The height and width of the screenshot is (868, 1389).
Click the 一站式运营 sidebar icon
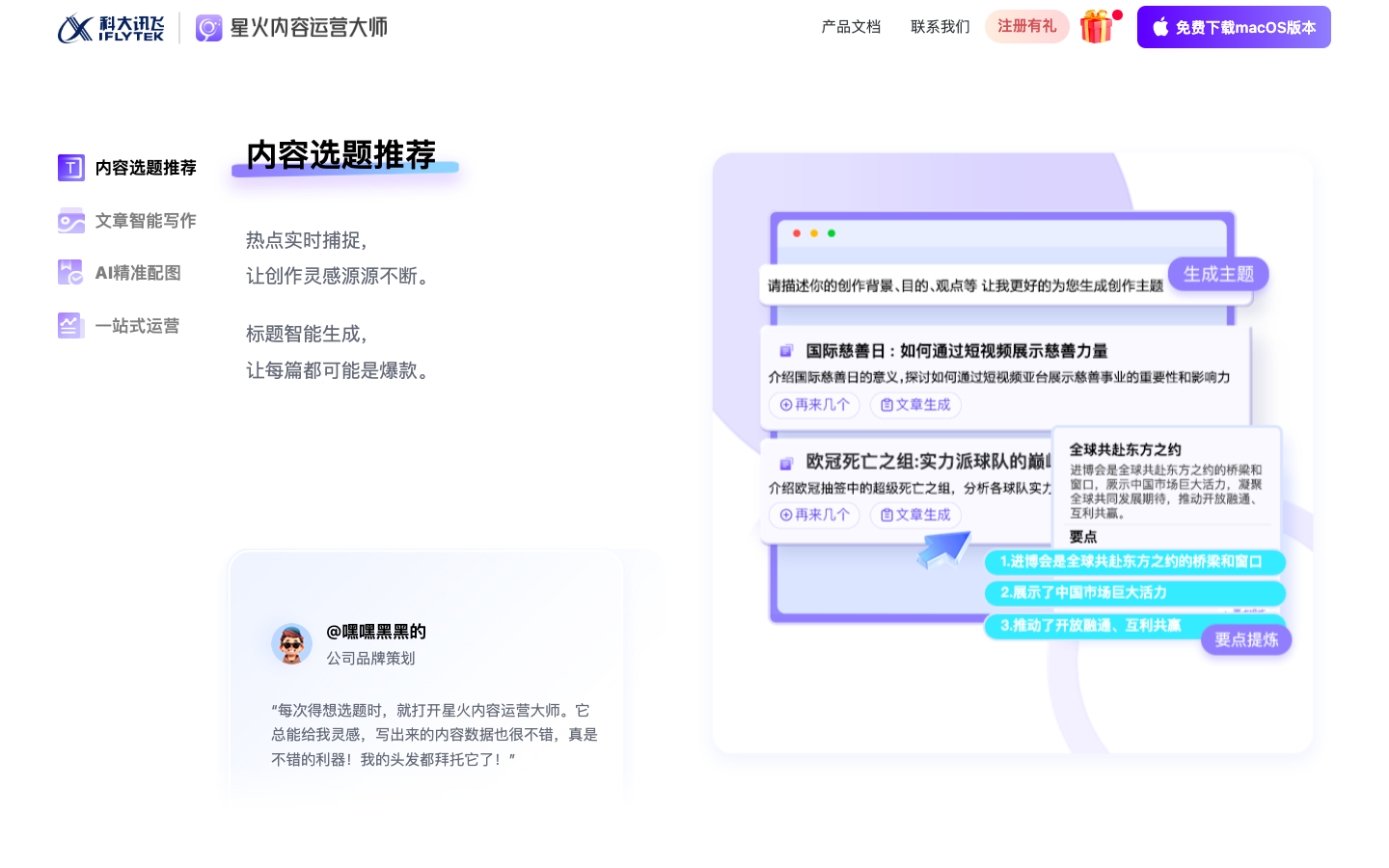click(x=71, y=326)
